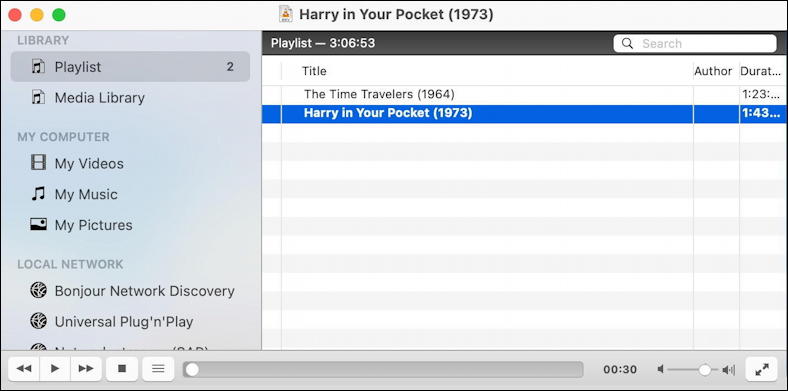
Task: Enter fullscreen using the expand arrows icon
Action: 762,369
